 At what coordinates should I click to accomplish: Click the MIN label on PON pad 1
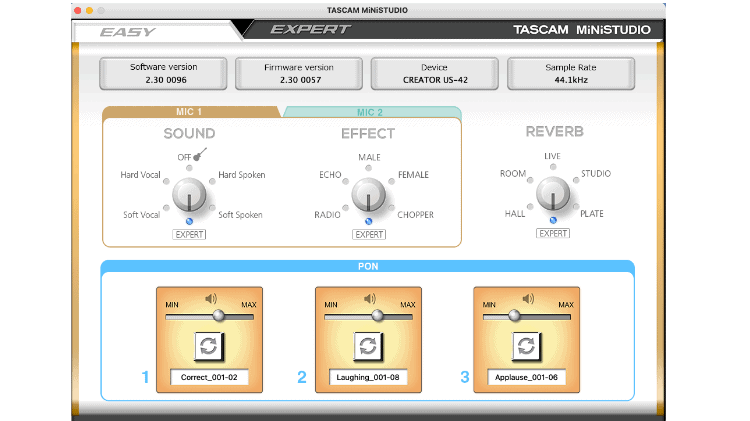click(172, 305)
